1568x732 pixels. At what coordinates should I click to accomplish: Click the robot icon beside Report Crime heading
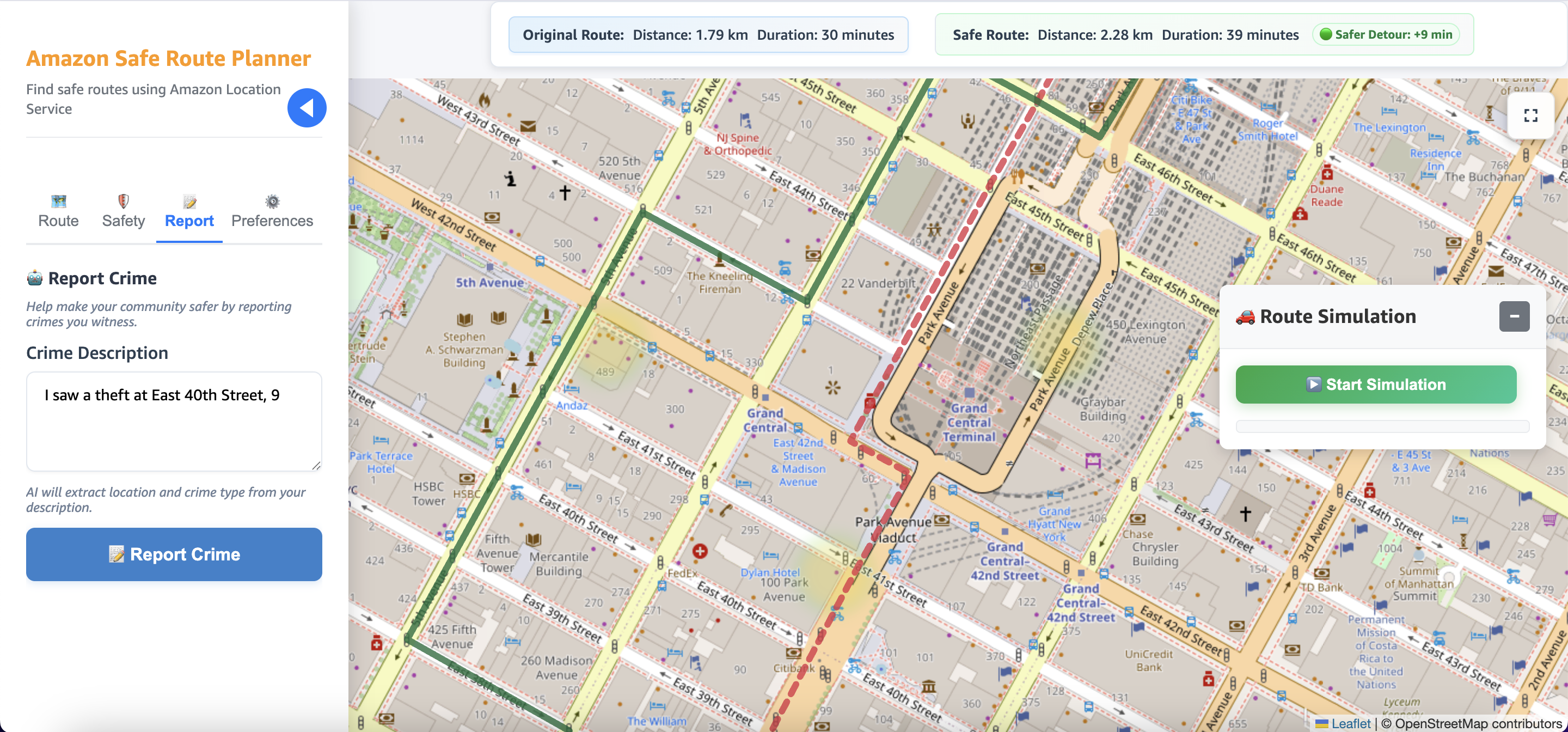point(35,278)
